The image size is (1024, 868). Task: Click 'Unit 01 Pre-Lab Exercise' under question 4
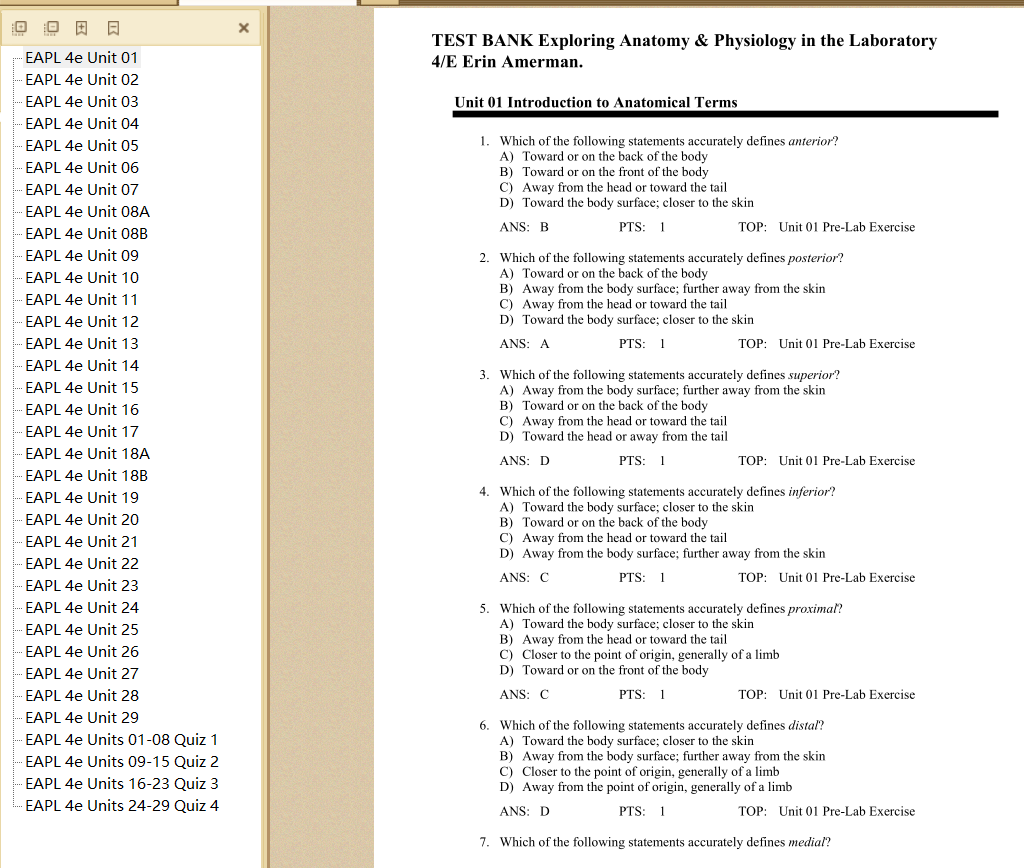[847, 578]
